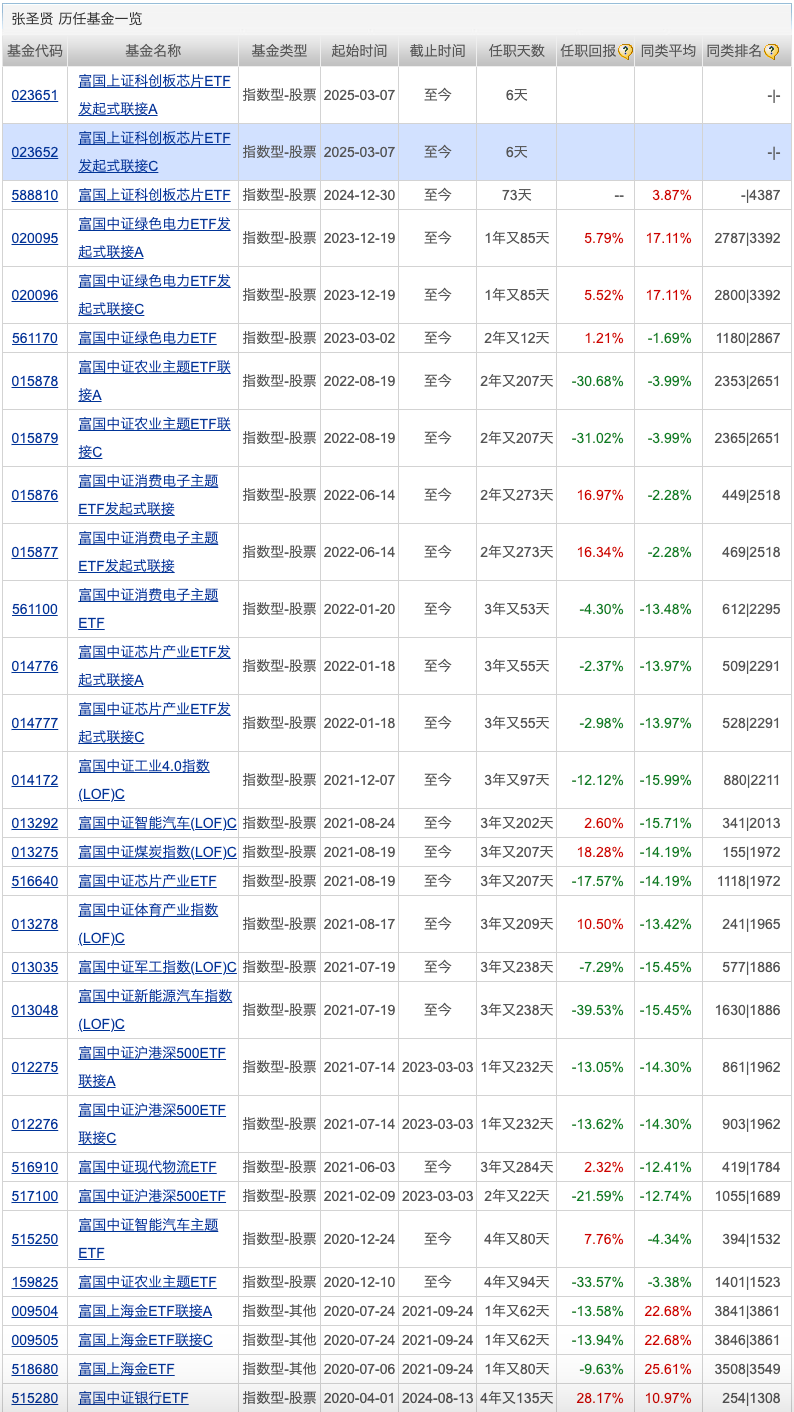This screenshot has width=794, height=1412.
Task: Open fund code 015879 link
Action: 35,438
